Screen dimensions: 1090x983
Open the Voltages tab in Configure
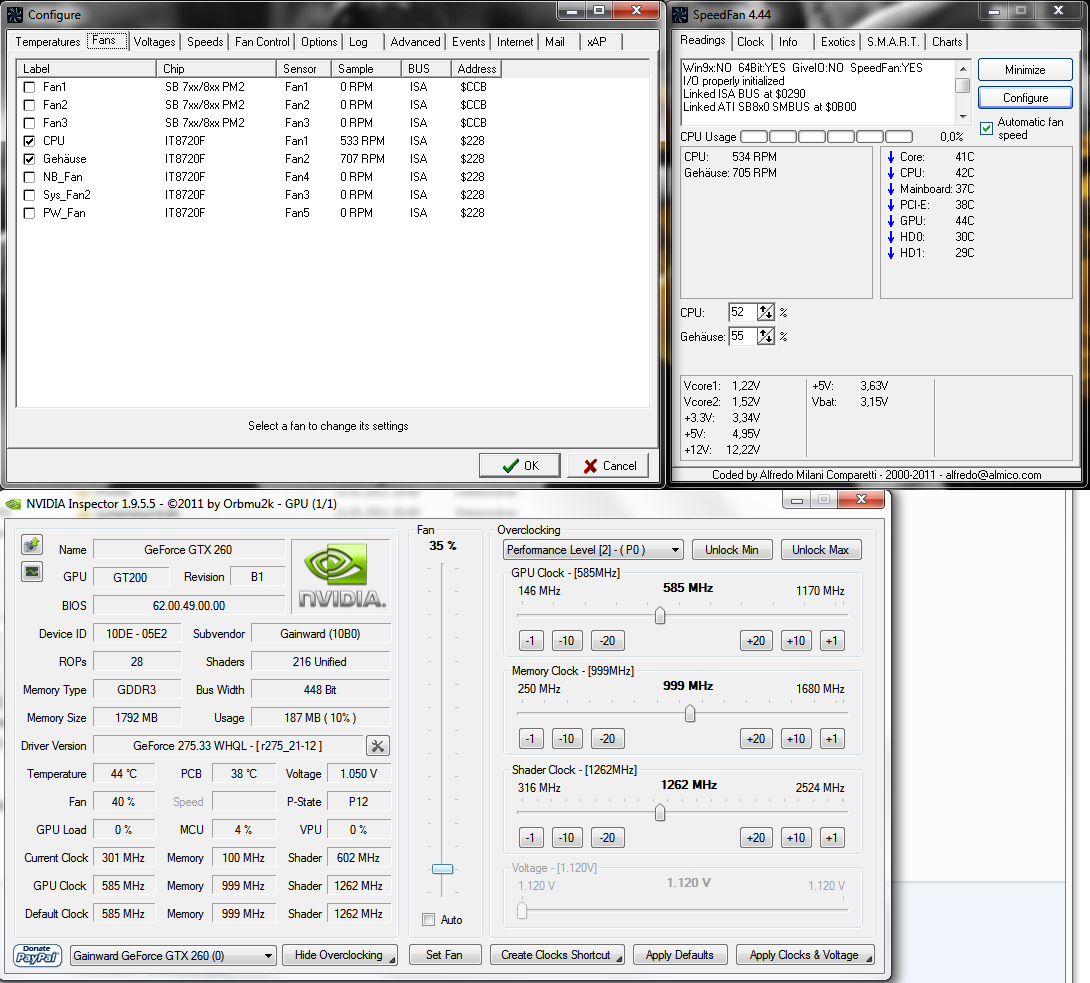coord(154,42)
